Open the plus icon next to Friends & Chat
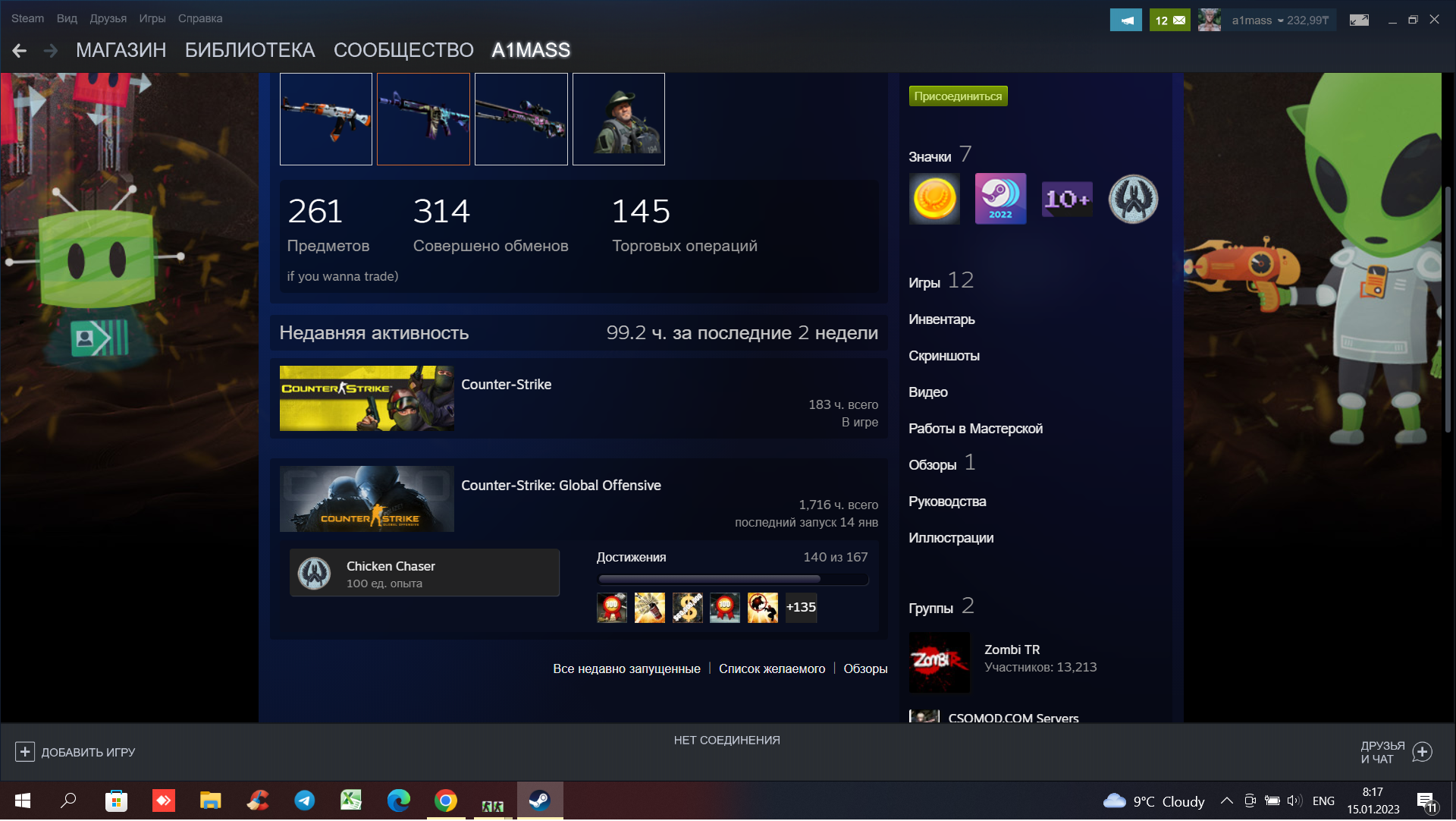The width and height of the screenshot is (1456, 821). 1423,752
